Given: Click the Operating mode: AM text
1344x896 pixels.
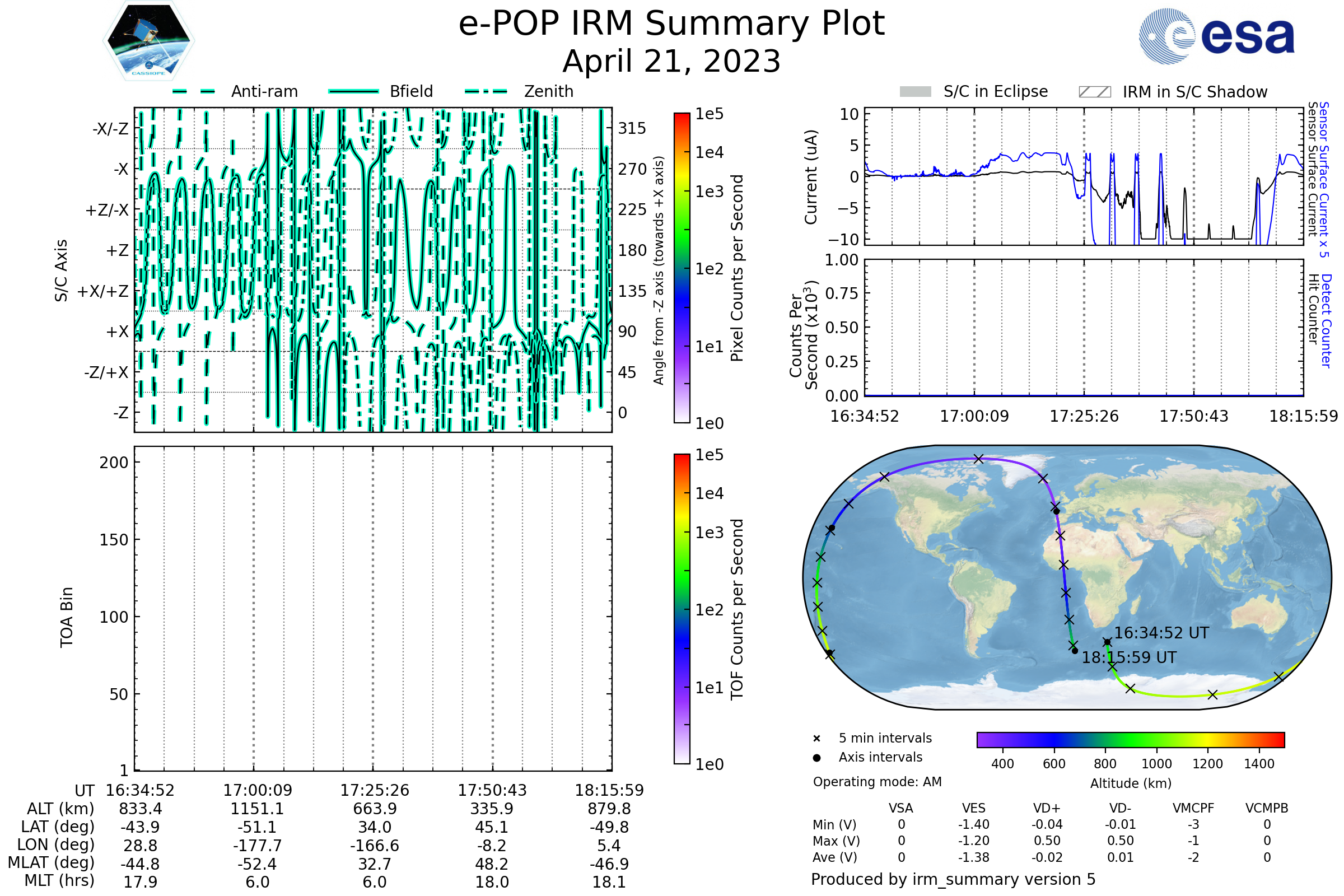Looking at the screenshot, I should (877, 782).
